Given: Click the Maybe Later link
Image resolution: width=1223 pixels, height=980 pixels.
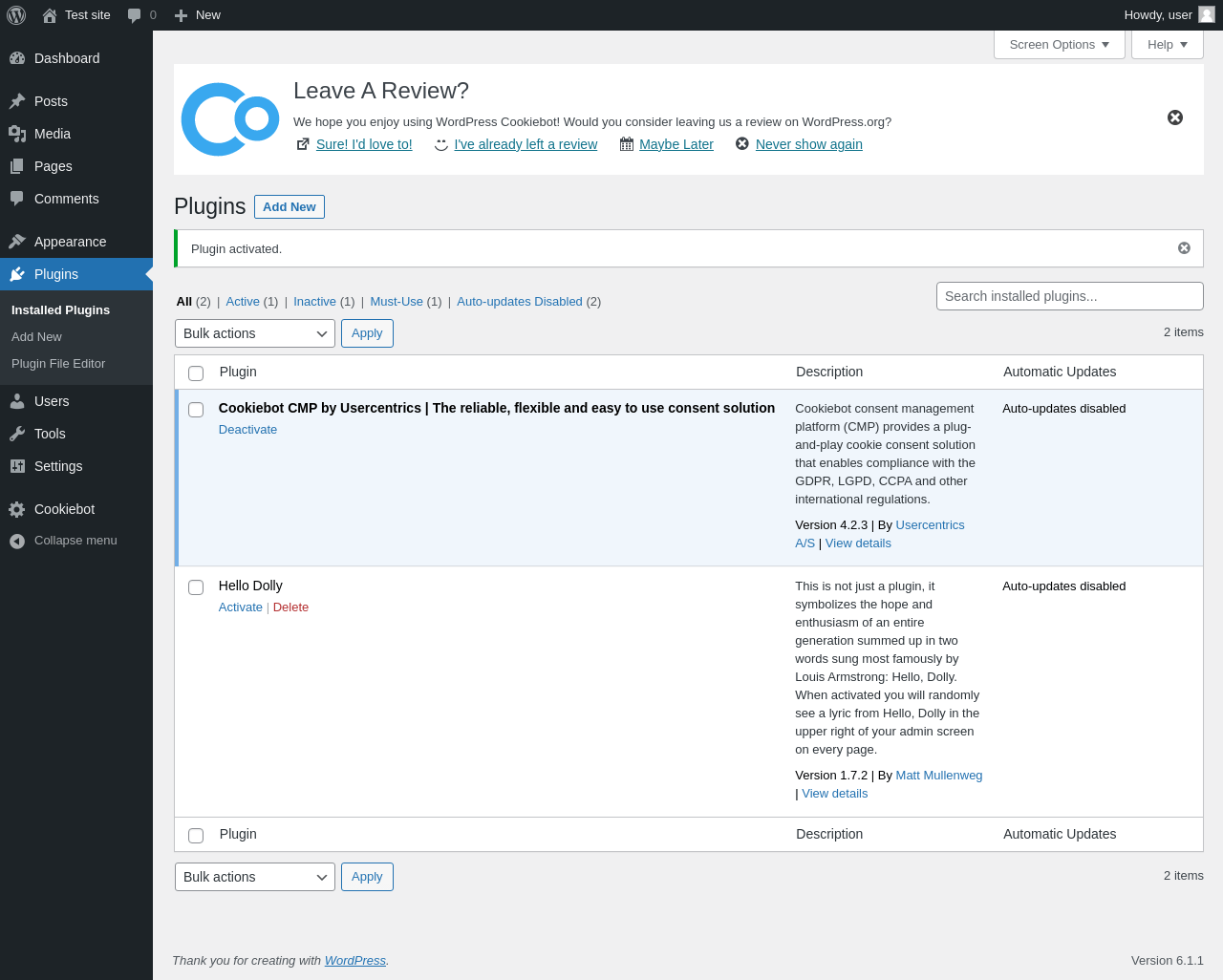Looking at the screenshot, I should 676,144.
